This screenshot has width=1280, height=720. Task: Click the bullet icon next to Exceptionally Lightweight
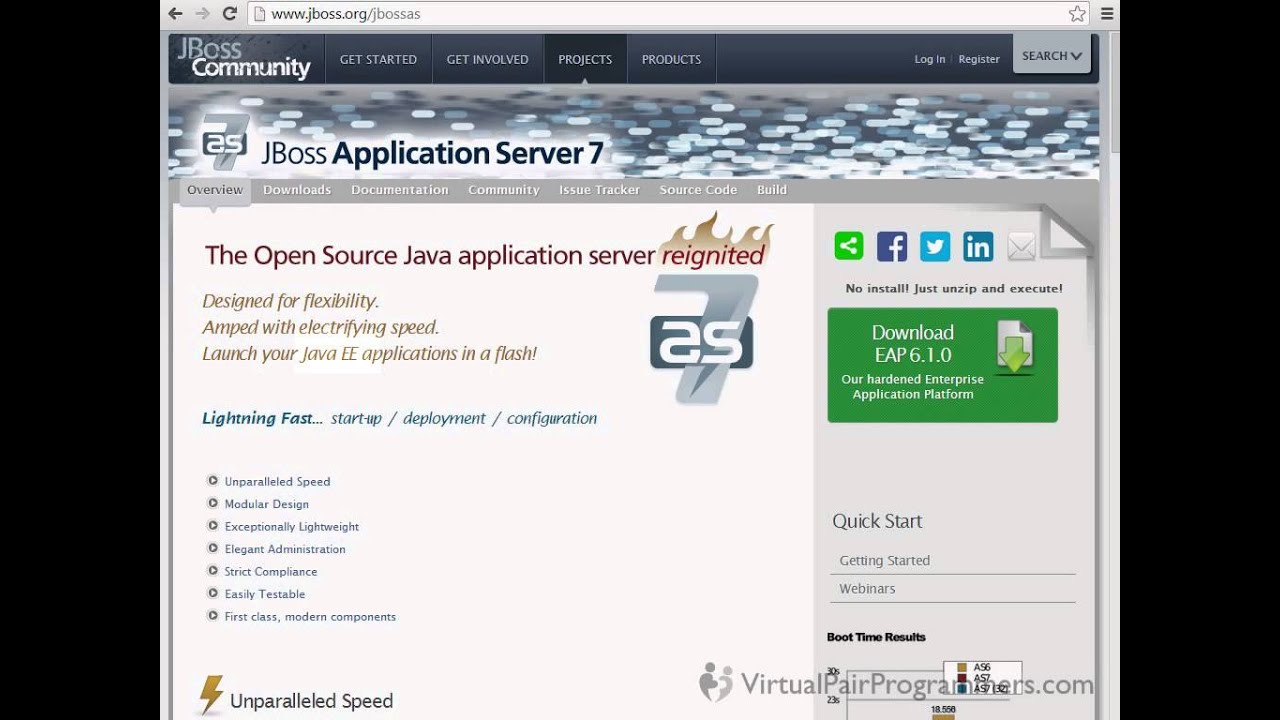click(x=213, y=526)
